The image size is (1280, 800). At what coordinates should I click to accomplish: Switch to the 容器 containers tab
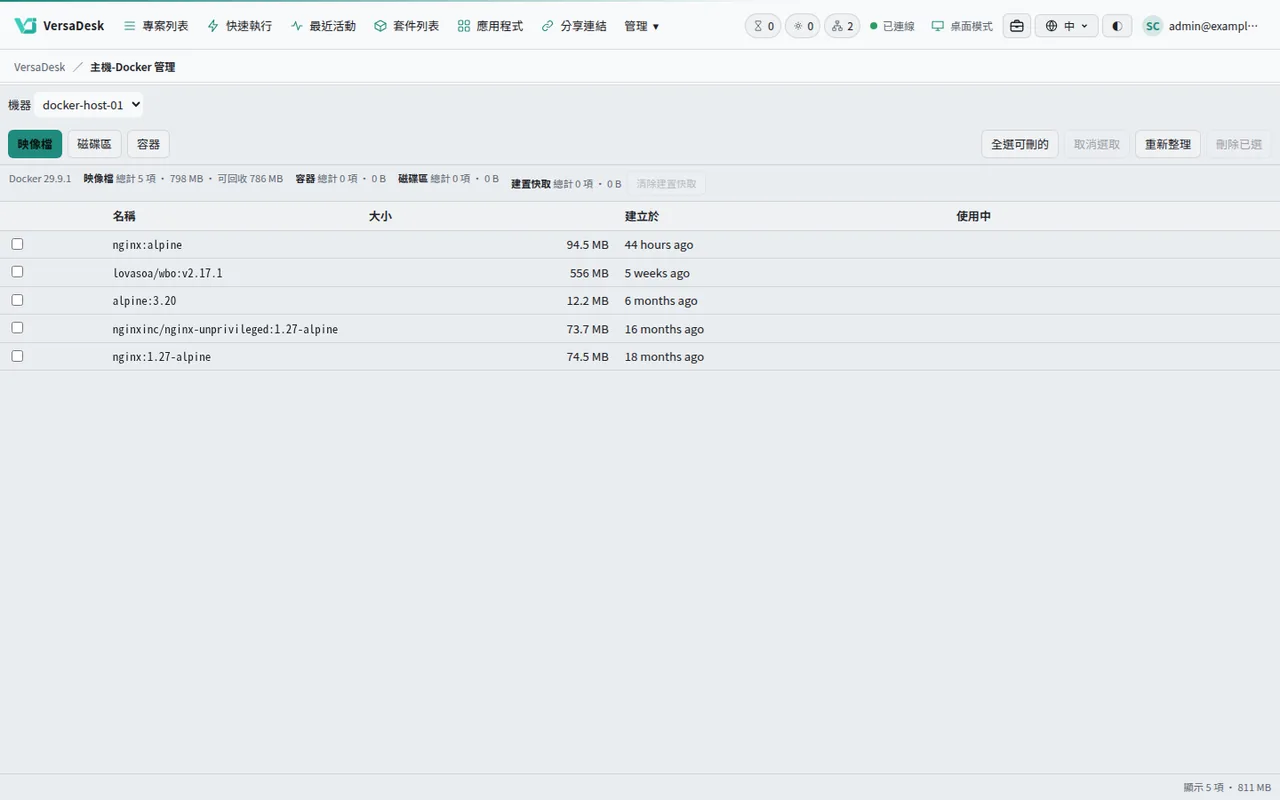tap(148, 144)
